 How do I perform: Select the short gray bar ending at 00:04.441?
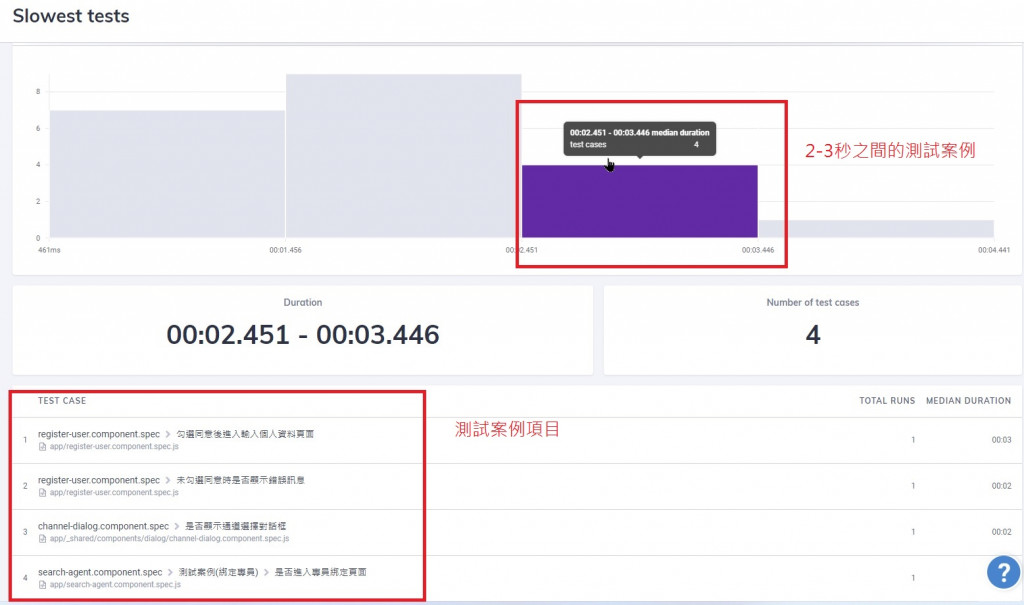(x=876, y=229)
